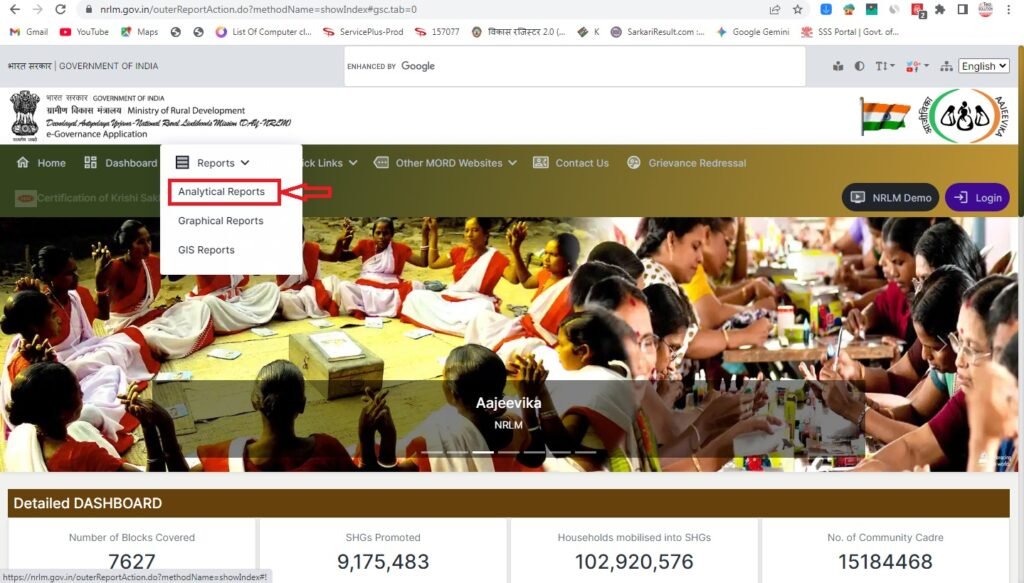Click the Home icon in navigation bar
This screenshot has height=583, width=1024.
pos(23,163)
